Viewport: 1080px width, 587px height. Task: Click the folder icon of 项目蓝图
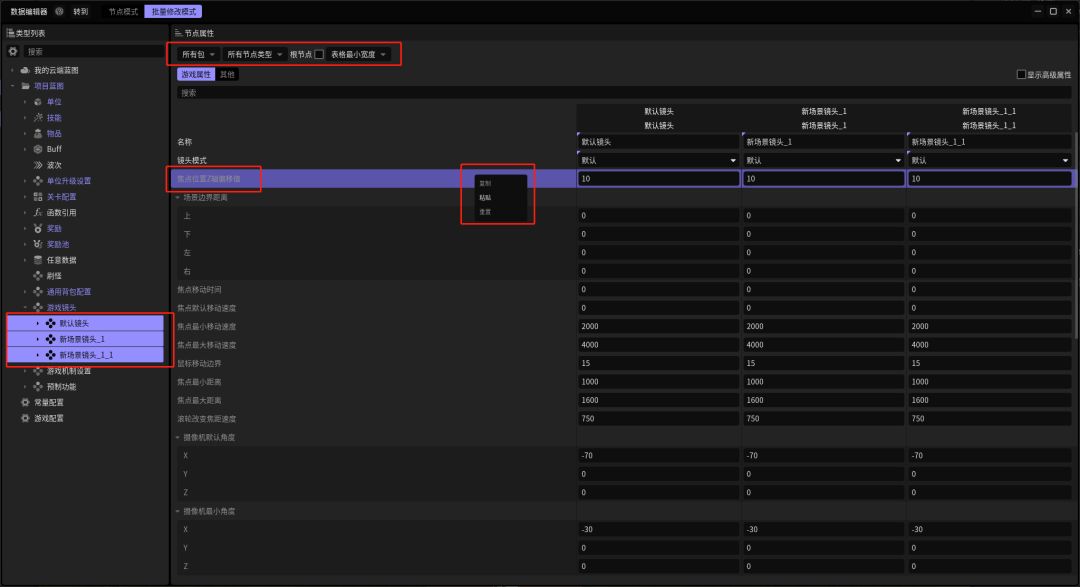[x=25, y=86]
